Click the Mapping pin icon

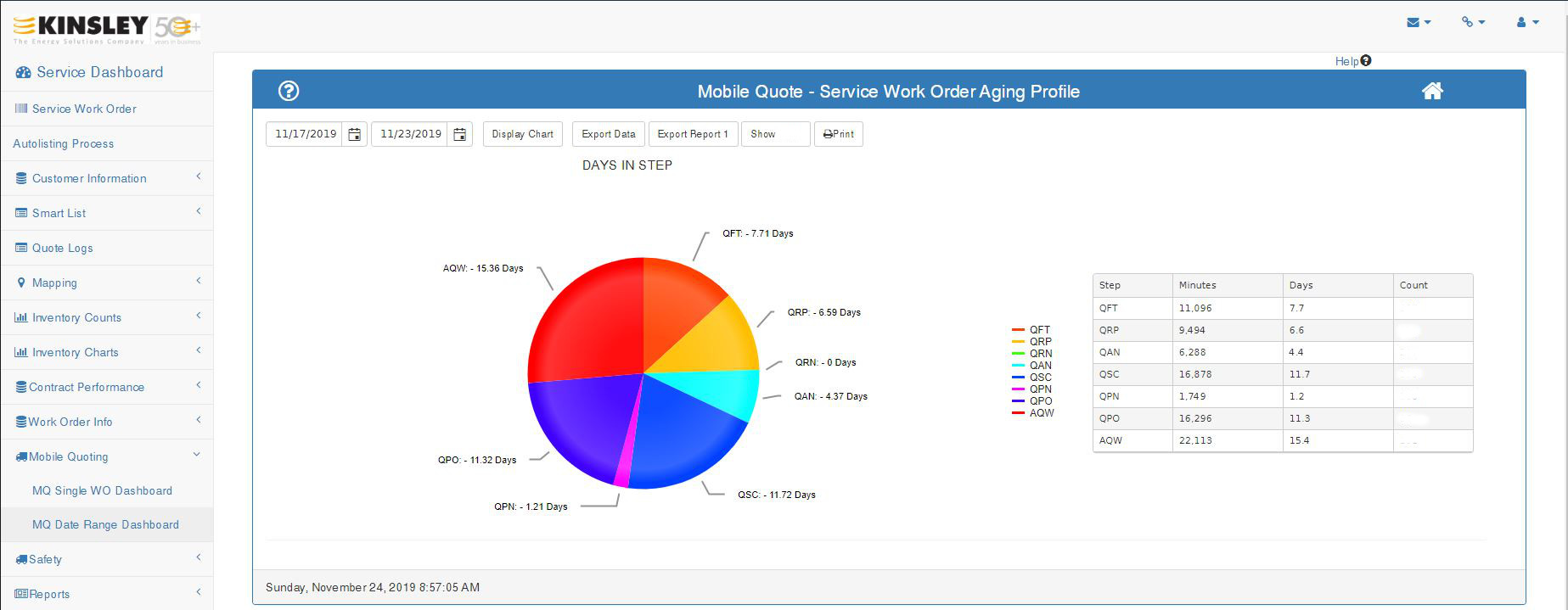(21, 283)
